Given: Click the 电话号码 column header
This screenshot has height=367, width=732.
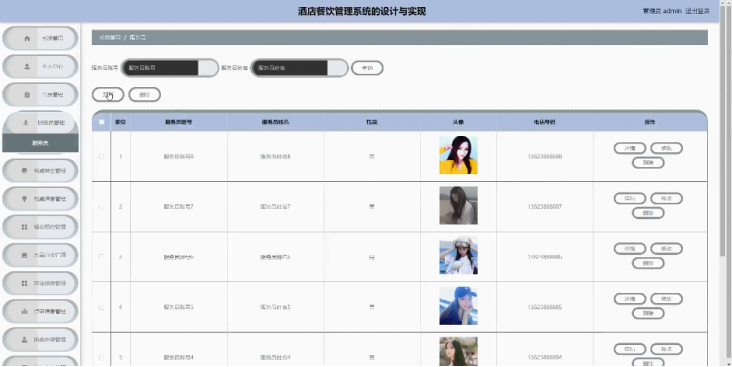Looking at the screenshot, I should pos(545,122).
